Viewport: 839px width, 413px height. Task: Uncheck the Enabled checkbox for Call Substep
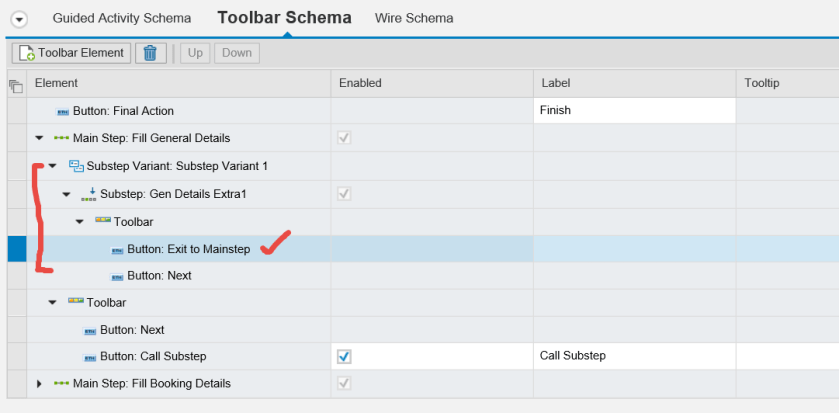(345, 357)
